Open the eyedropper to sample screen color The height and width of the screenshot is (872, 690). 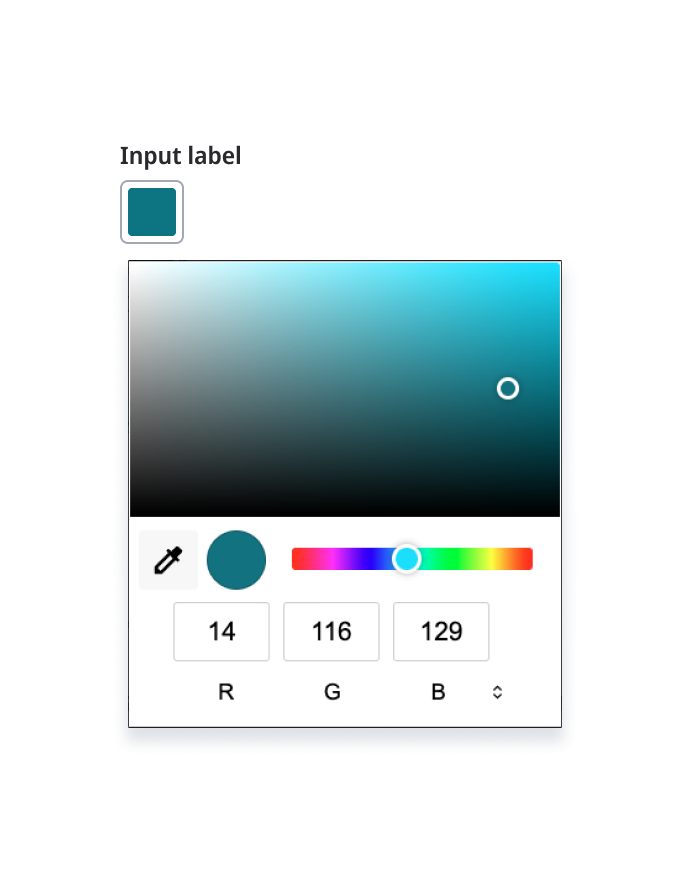pyautogui.click(x=168, y=559)
